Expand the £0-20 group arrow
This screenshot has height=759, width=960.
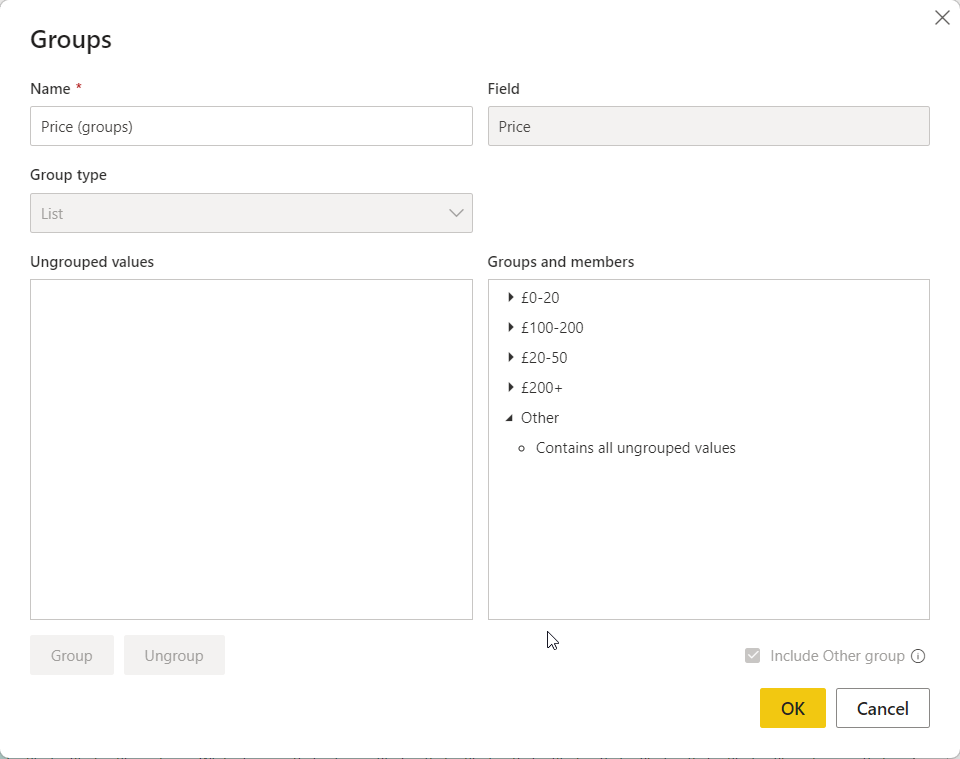511,297
